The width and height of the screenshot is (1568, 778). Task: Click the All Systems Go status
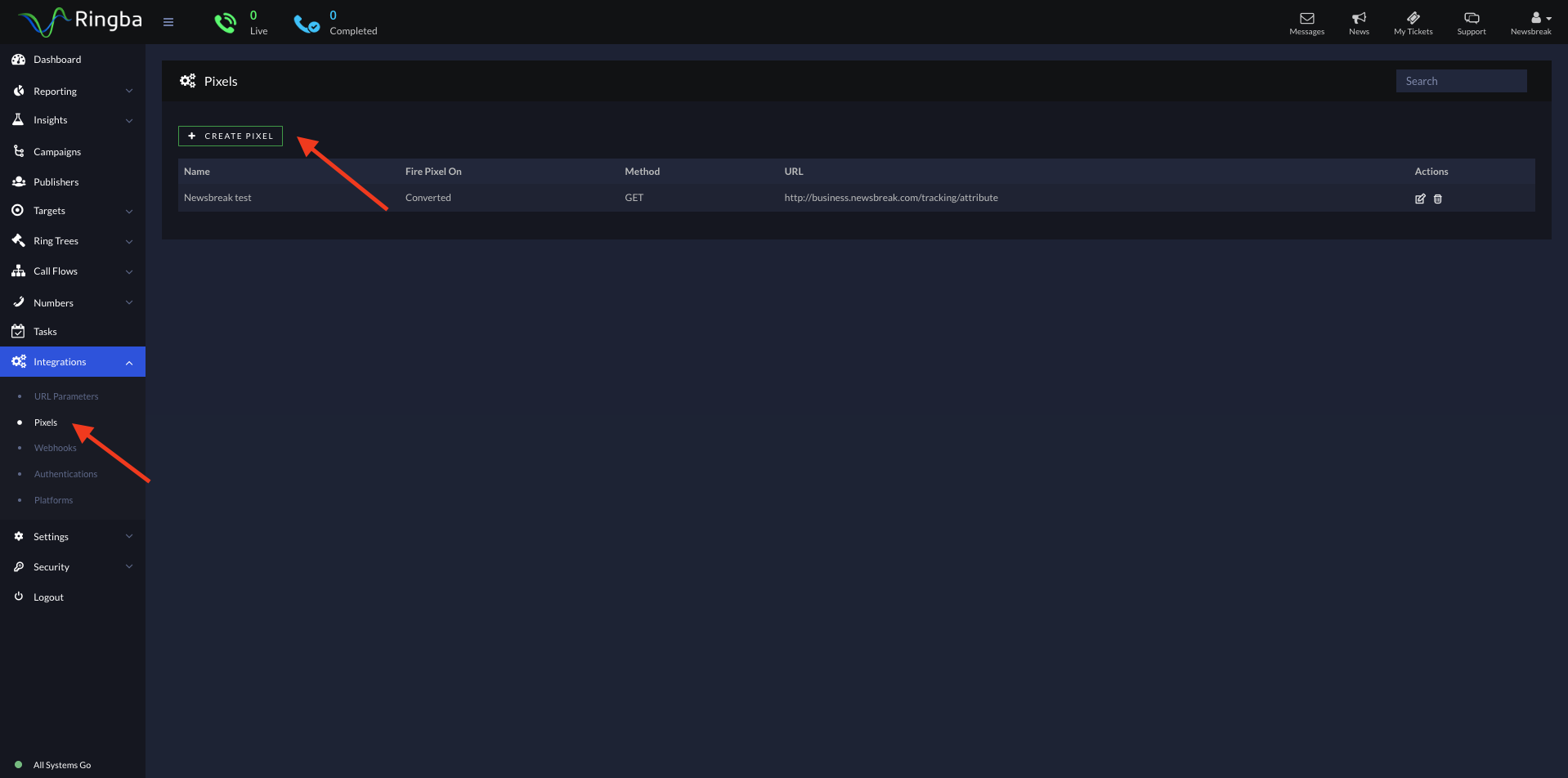click(62, 765)
